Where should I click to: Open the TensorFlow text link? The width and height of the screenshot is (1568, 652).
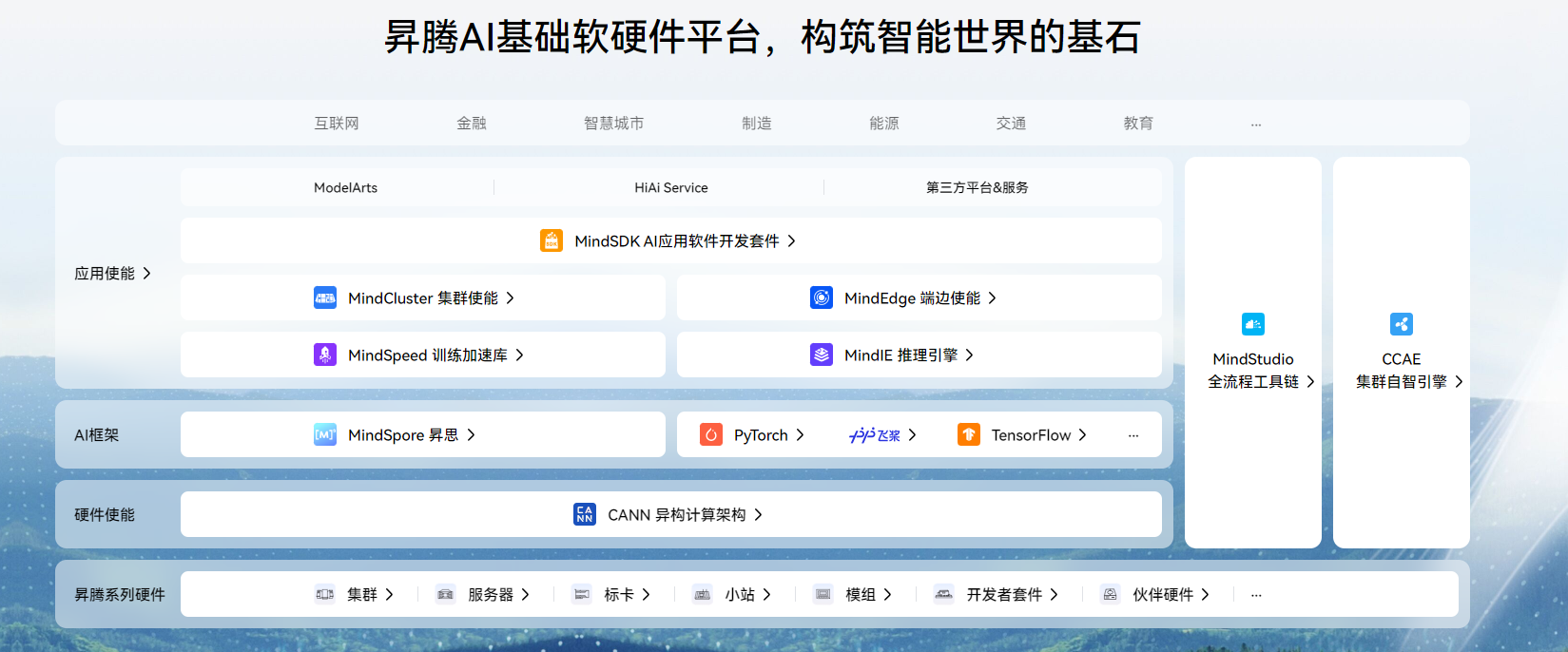1031,434
